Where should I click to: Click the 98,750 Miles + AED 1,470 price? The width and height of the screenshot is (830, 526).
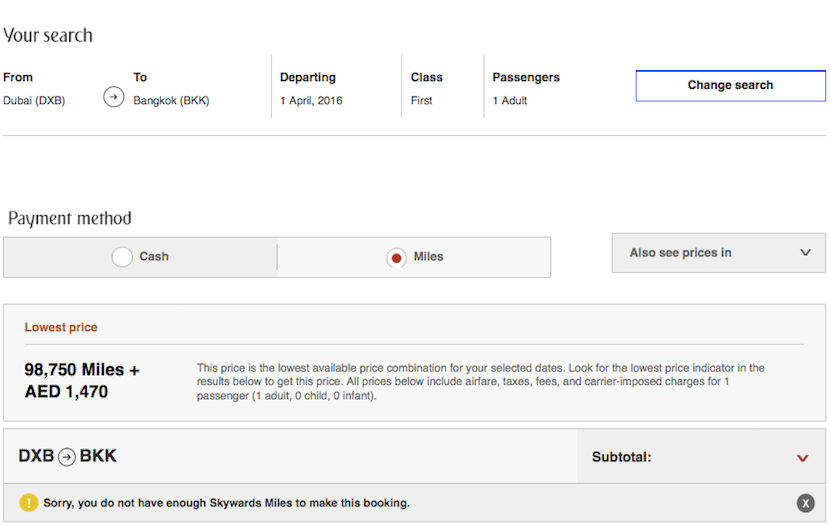point(82,381)
